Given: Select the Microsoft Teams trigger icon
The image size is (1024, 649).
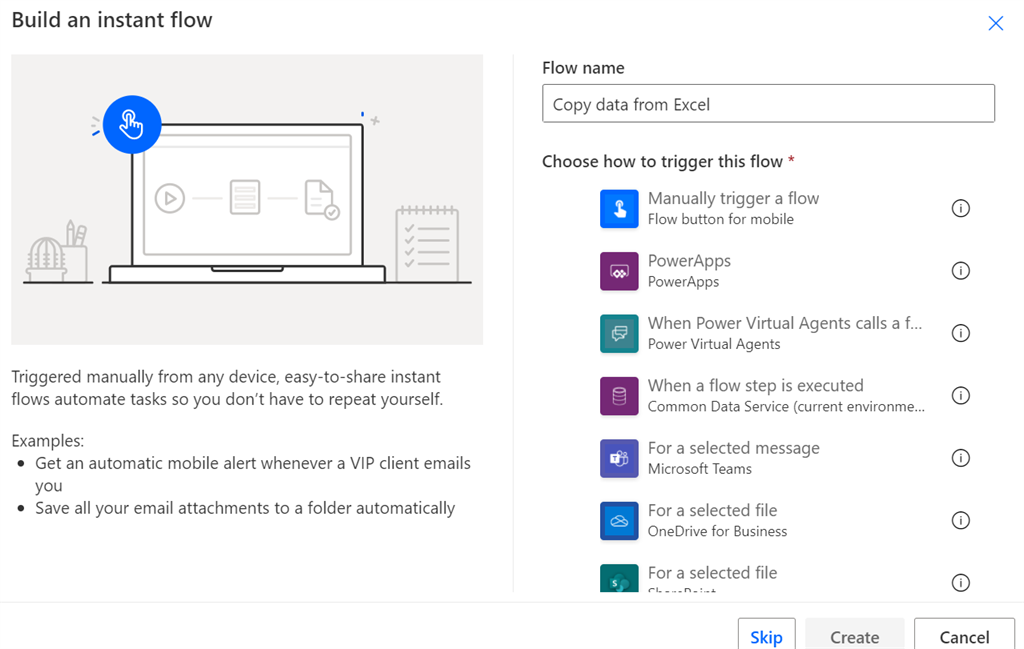Looking at the screenshot, I should [x=618, y=458].
